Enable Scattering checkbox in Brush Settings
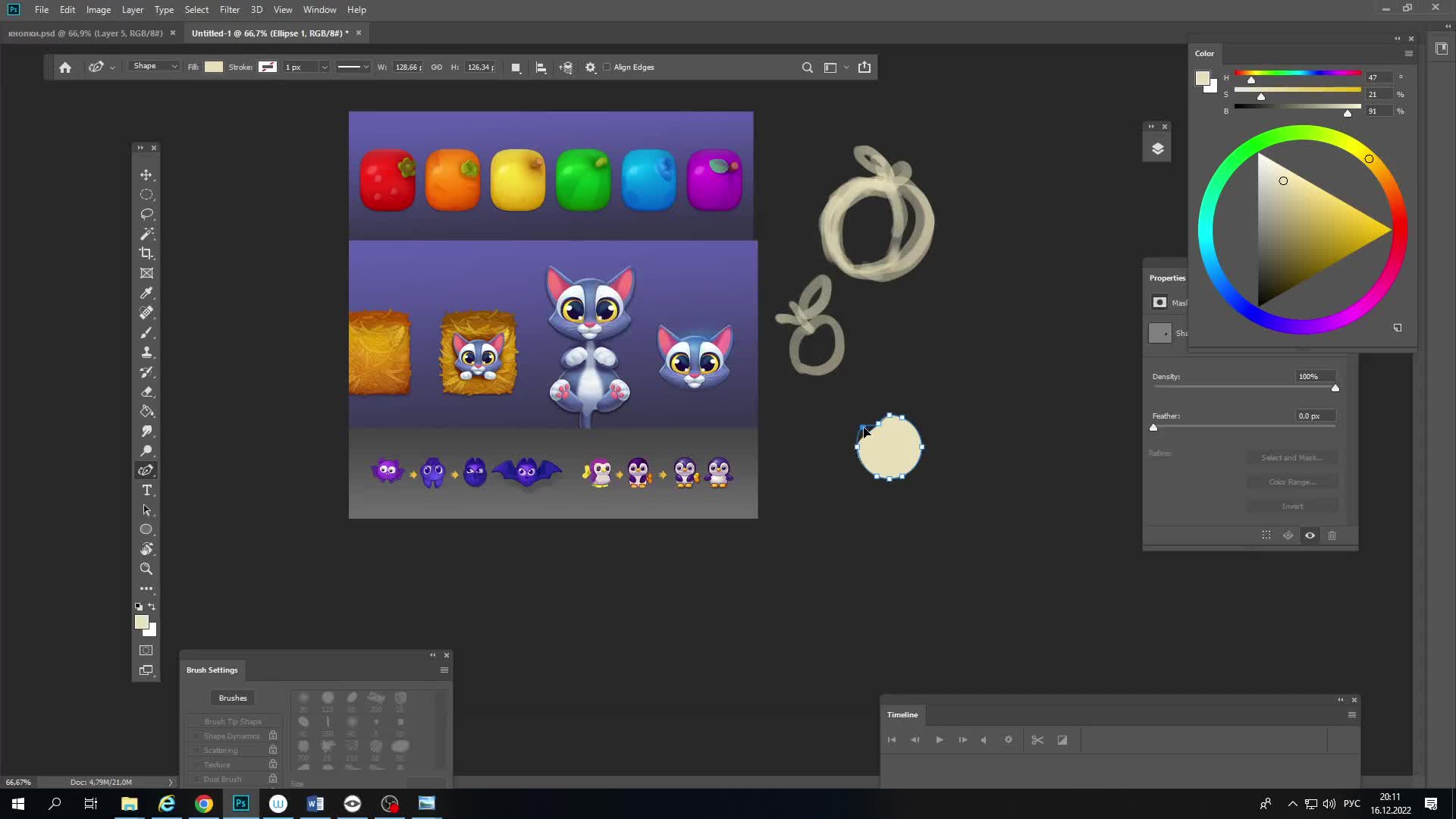 tap(196, 751)
